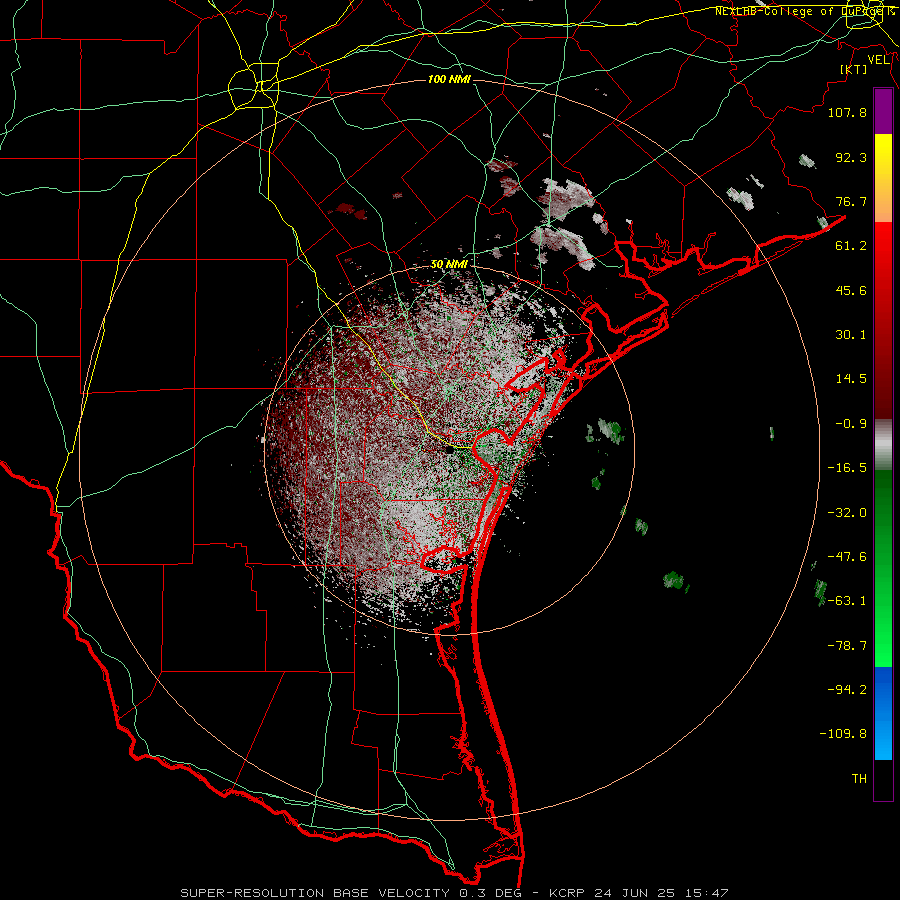Viewport: 900px width, 900px height.
Task: Click the VEL legend title
Action: pos(878,60)
